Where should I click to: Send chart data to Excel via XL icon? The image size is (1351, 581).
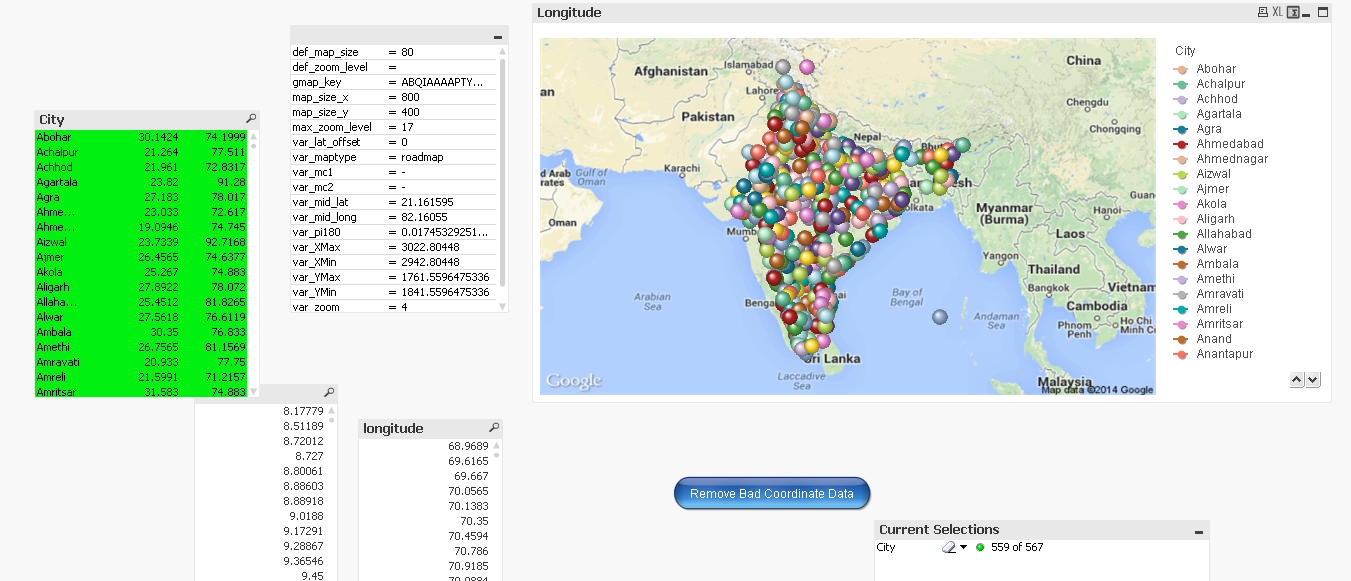coord(1277,13)
